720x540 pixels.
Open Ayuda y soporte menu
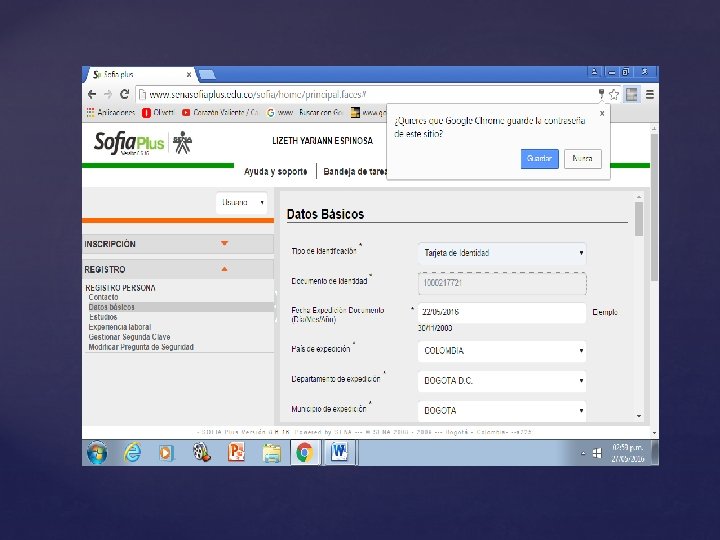pyautogui.click(x=276, y=171)
